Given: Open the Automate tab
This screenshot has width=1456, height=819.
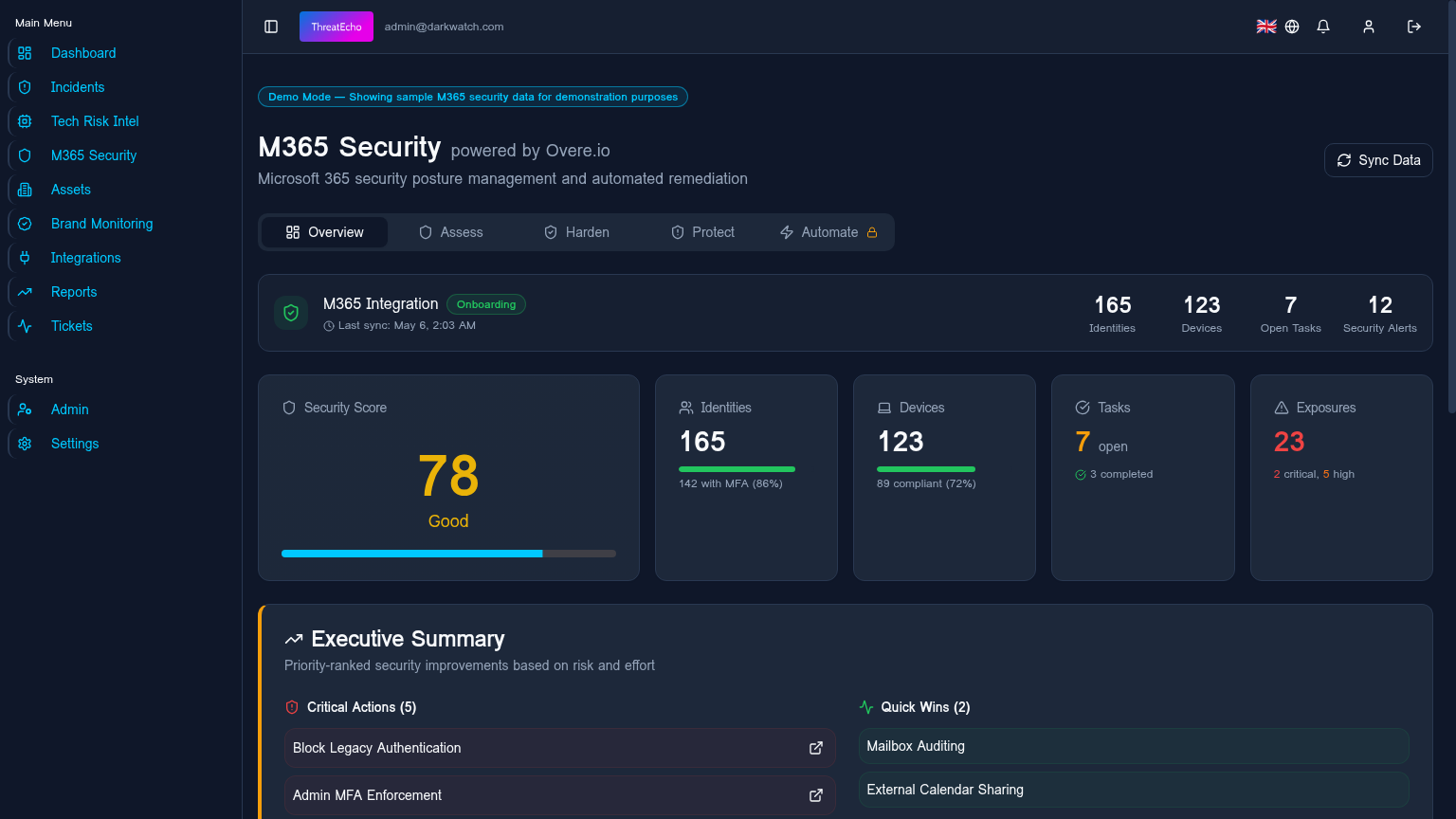Looking at the screenshot, I should [828, 232].
